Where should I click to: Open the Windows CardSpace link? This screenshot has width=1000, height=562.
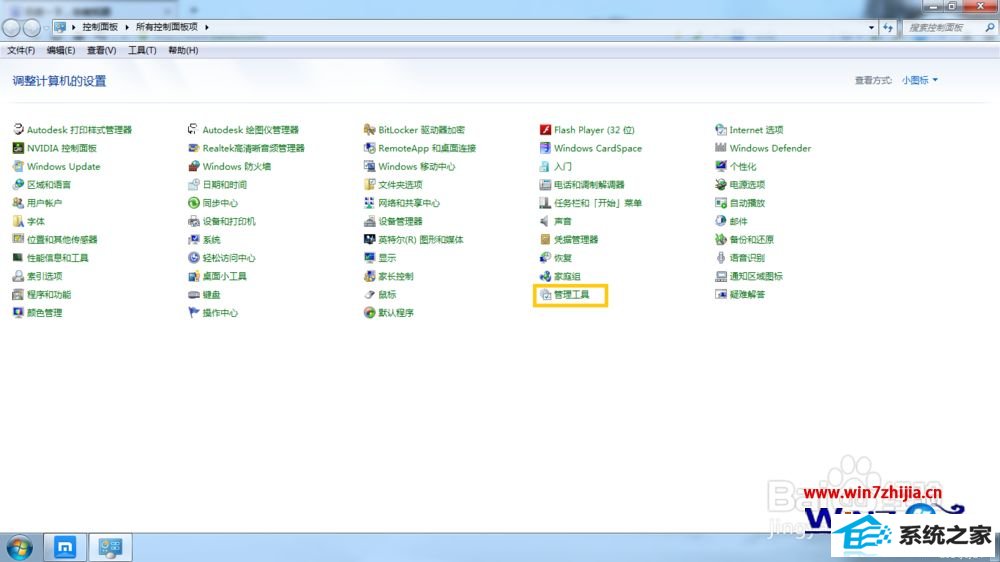tap(598, 148)
